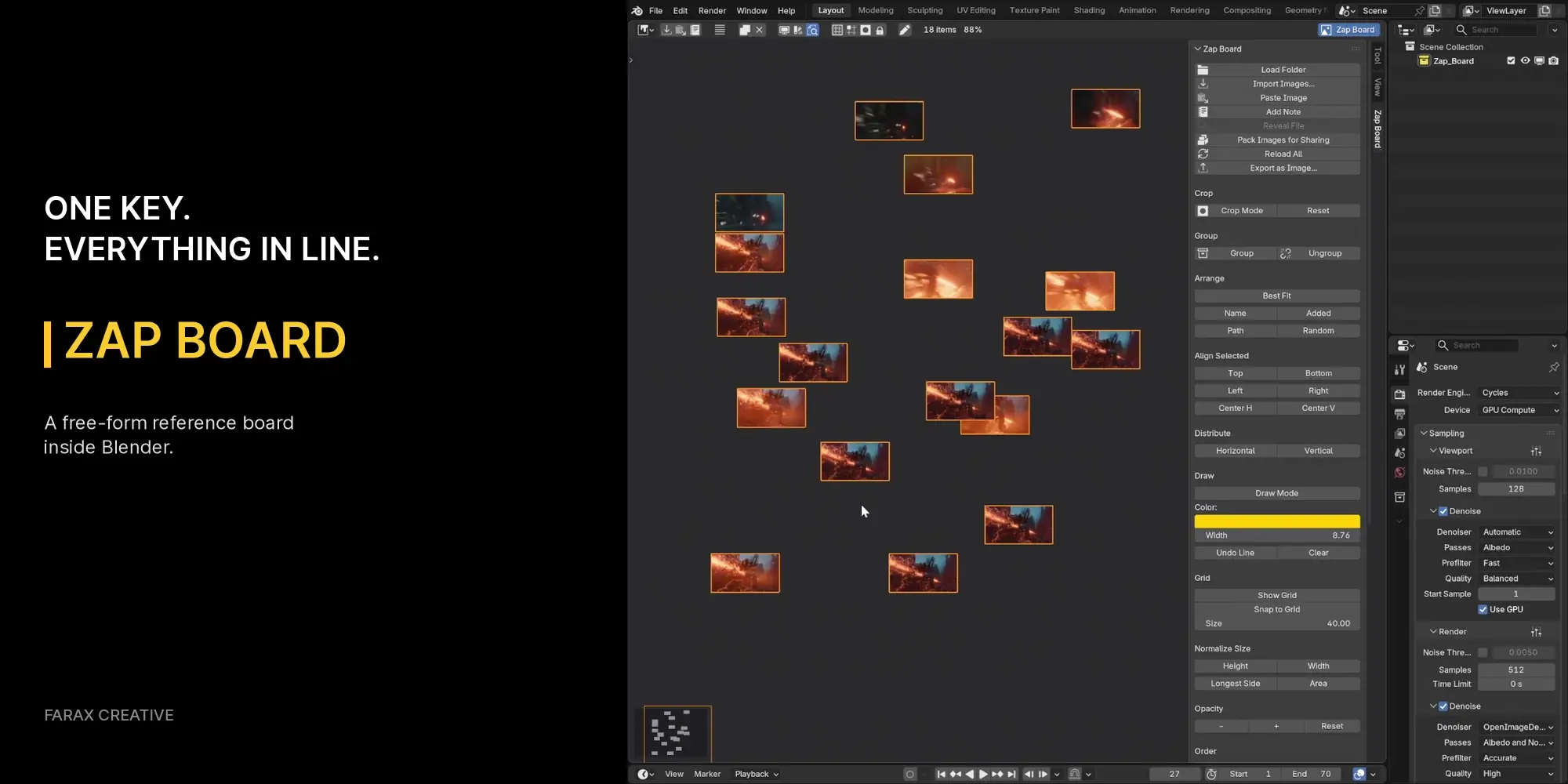Click the snap-to-grid icon in header toolbar
This screenshot has height=784, width=1568.
tap(851, 30)
